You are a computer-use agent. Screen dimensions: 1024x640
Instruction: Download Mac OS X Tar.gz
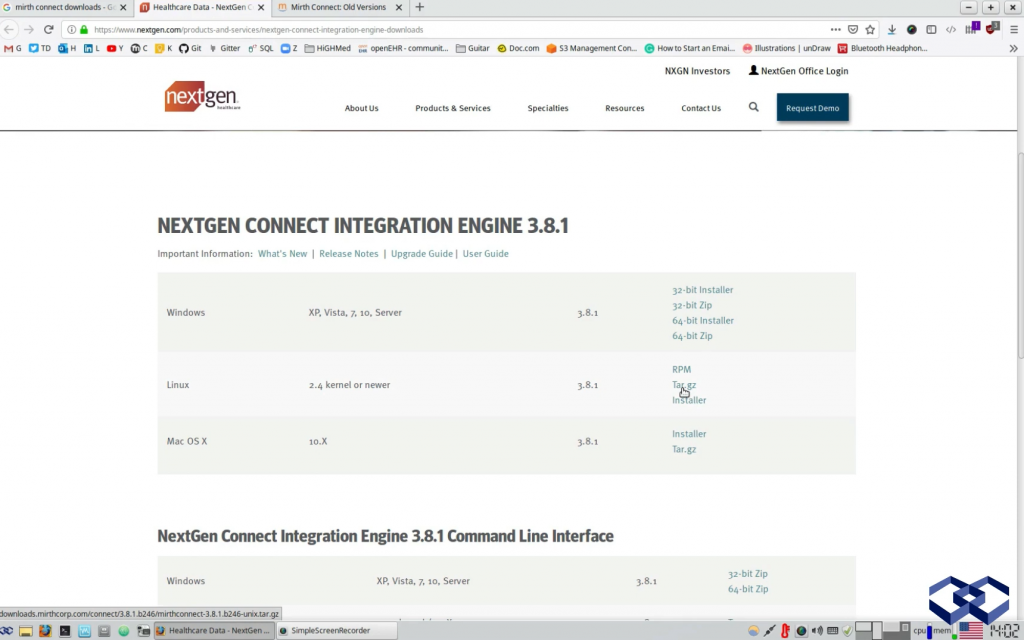pyautogui.click(x=684, y=449)
